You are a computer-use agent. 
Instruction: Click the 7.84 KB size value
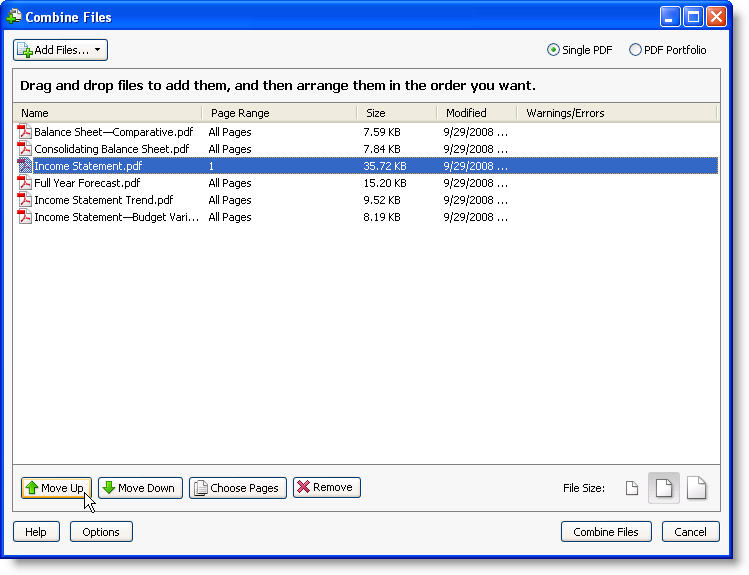pos(382,149)
